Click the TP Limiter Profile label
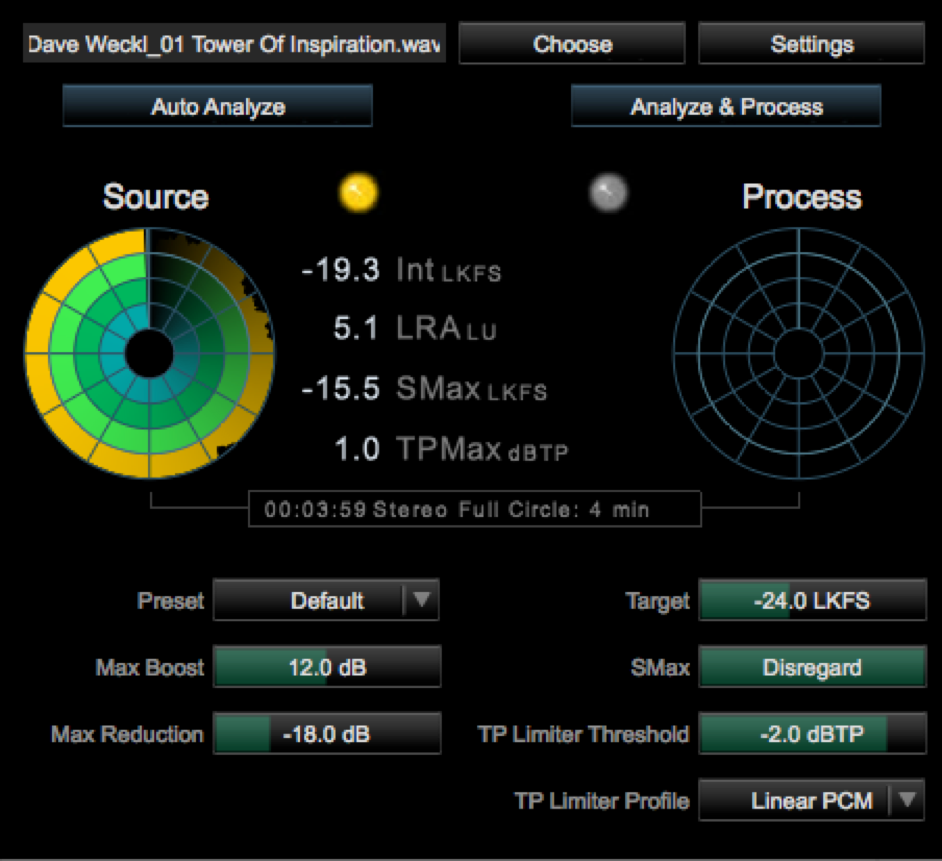 pyautogui.click(x=602, y=801)
